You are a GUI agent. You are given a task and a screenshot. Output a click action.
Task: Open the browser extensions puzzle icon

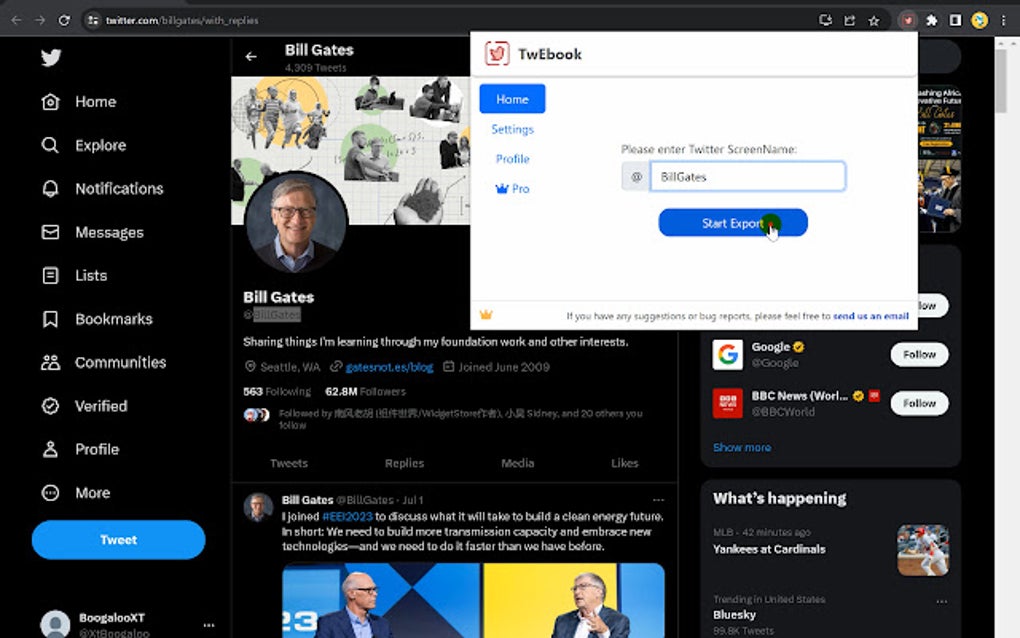pyautogui.click(x=932, y=19)
